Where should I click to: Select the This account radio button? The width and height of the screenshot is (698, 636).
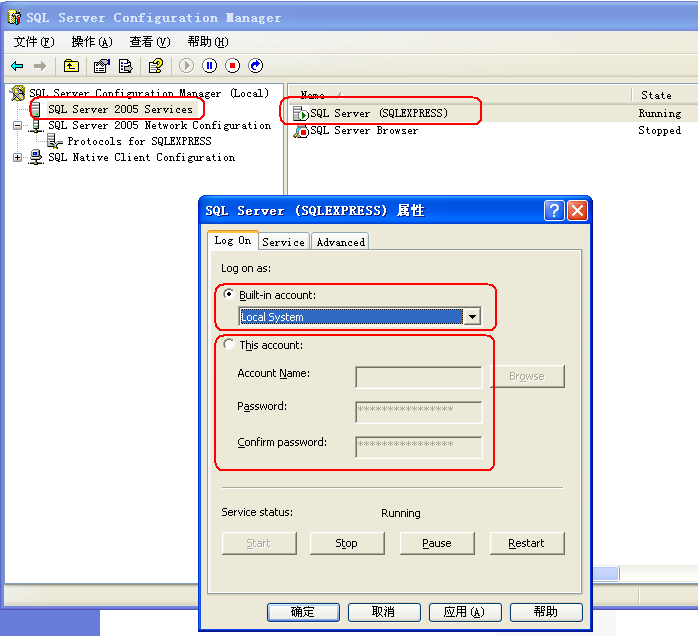230,345
